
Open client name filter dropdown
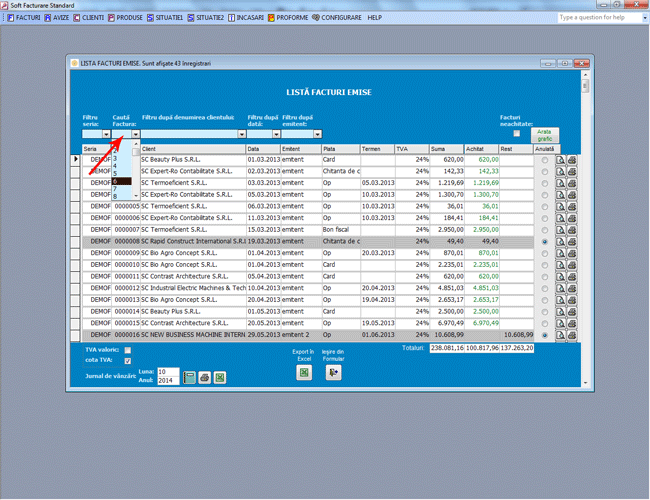pos(242,134)
